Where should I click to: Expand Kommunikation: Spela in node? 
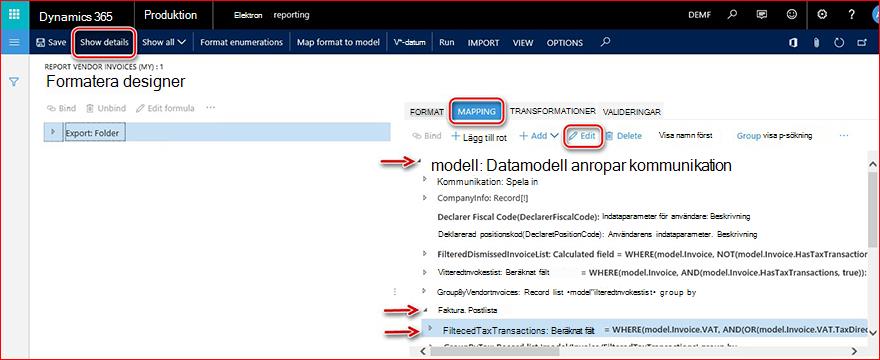point(425,180)
